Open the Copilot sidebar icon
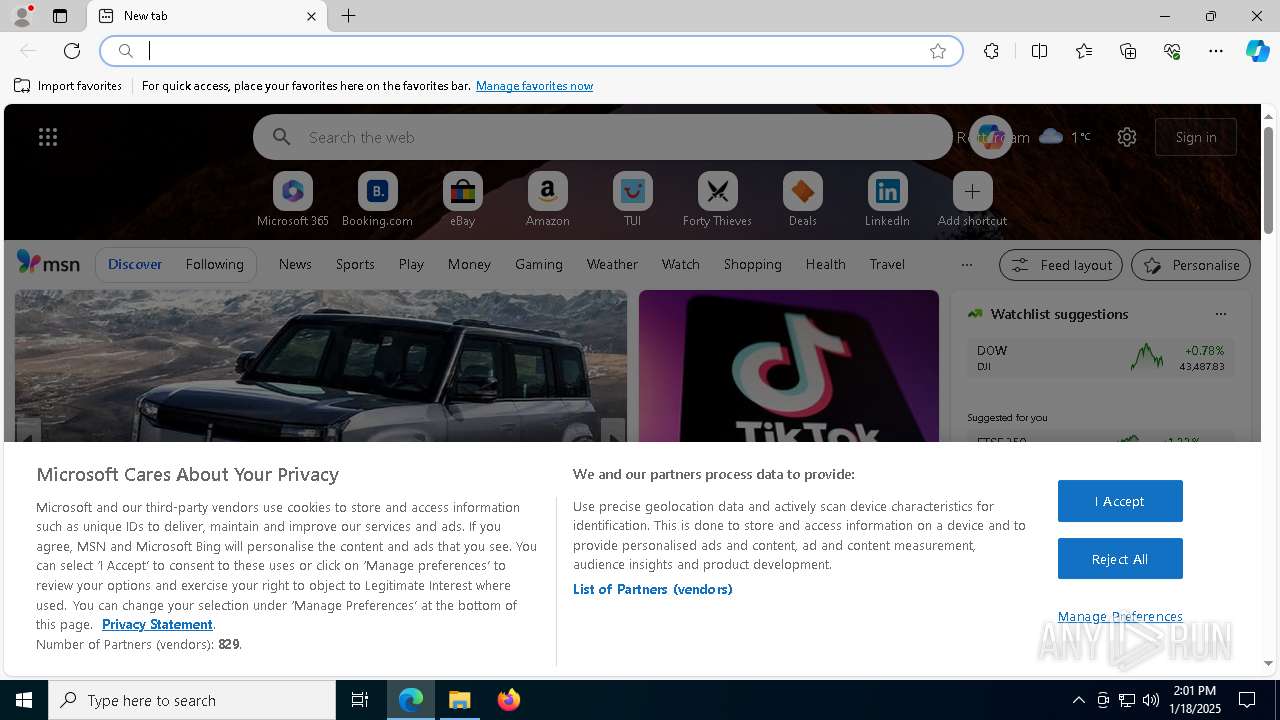Viewport: 1280px width, 720px height. tap(1257, 51)
